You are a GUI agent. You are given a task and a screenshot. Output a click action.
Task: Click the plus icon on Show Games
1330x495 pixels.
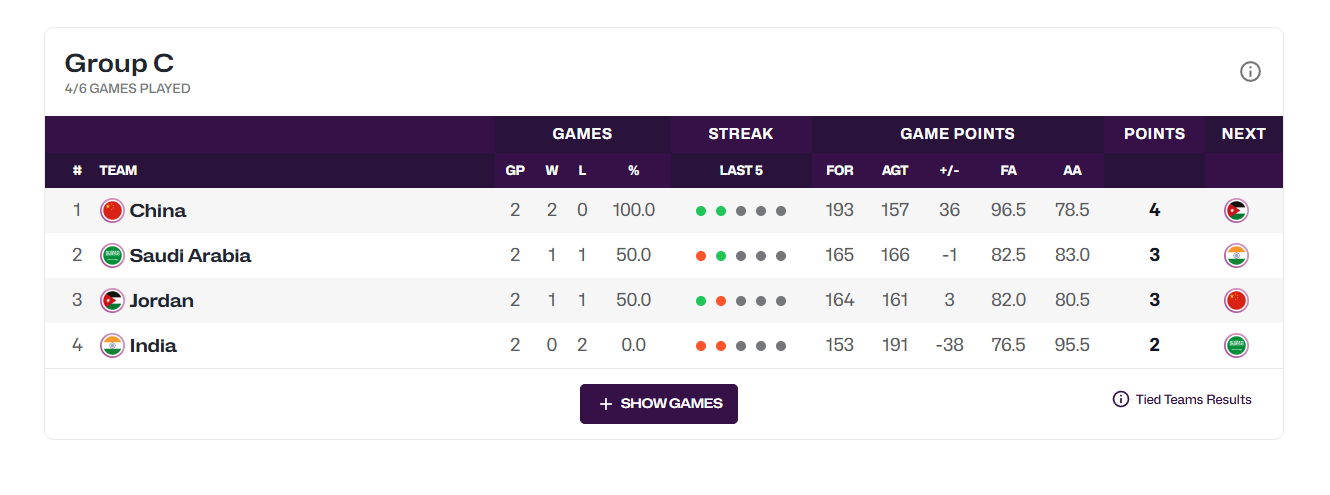[605, 404]
